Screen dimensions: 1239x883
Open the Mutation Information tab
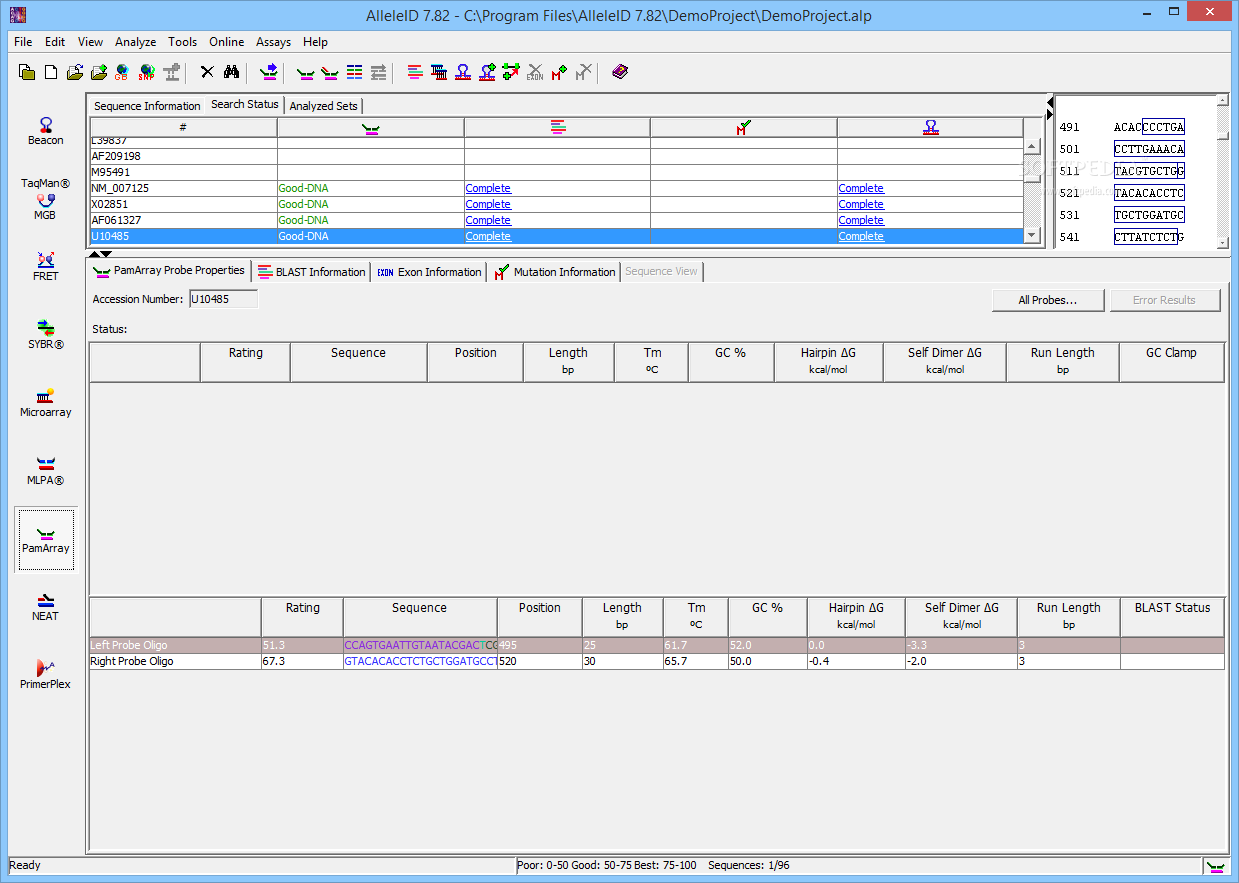[554, 272]
